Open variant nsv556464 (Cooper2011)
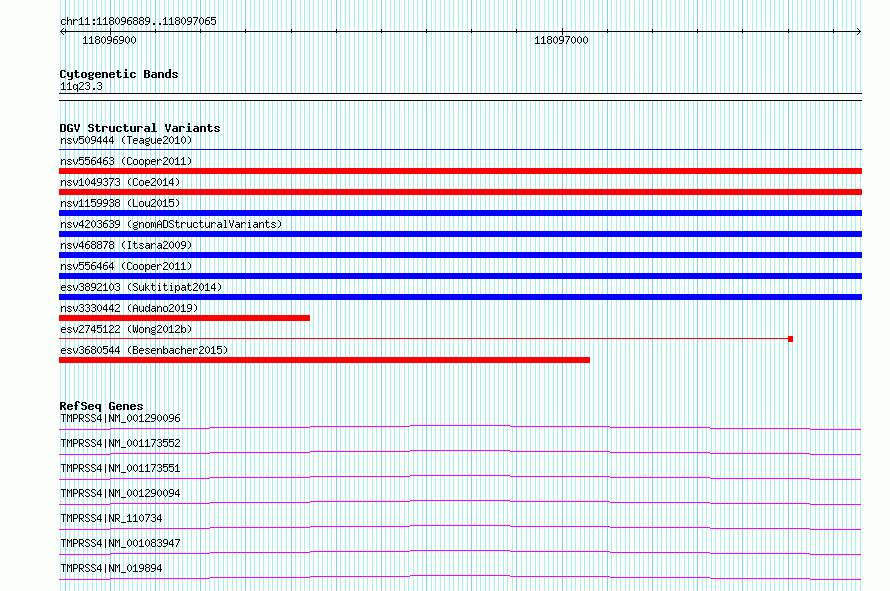Viewport: 890px width, 591px height. [x=126, y=266]
